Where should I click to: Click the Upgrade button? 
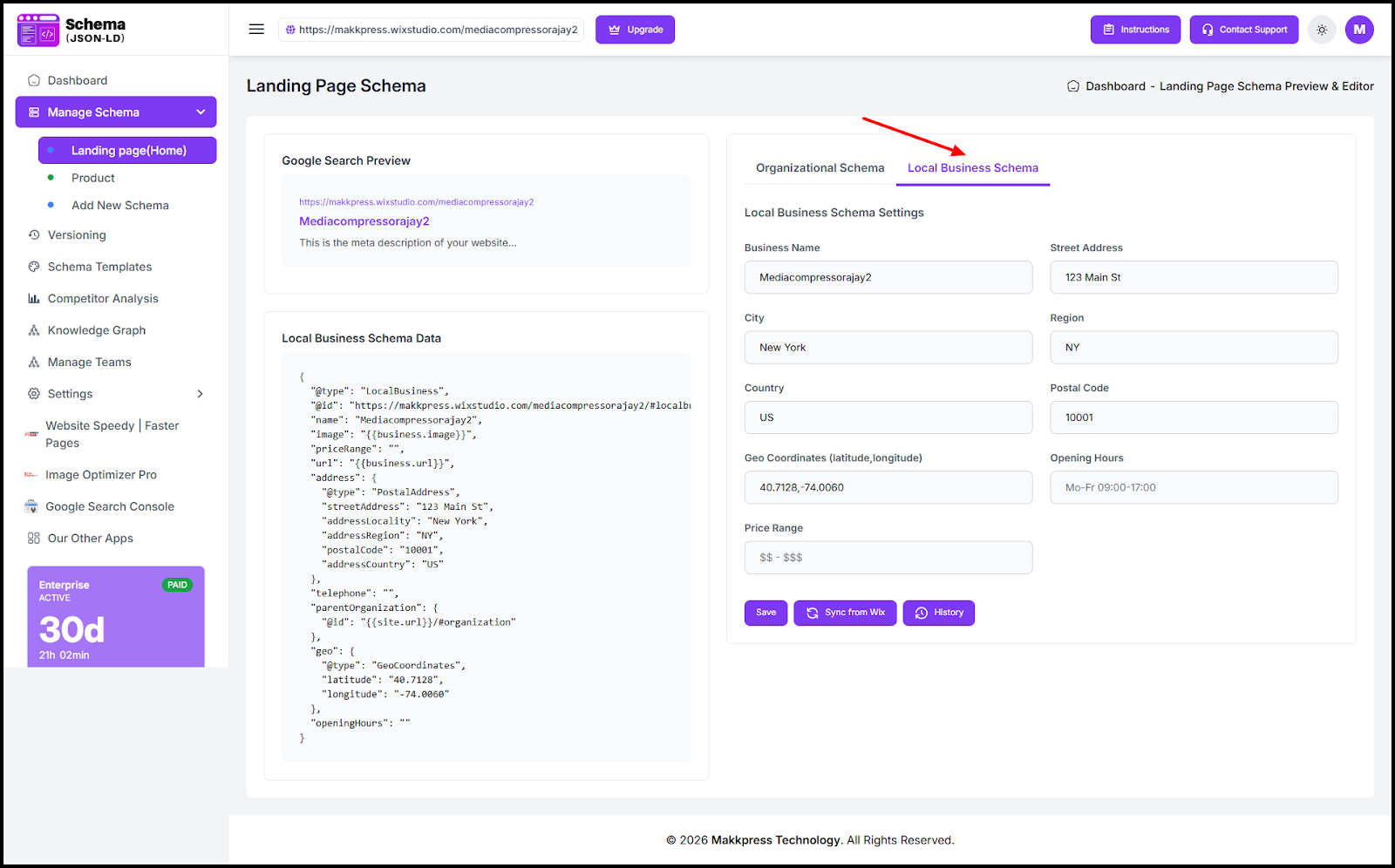point(635,30)
